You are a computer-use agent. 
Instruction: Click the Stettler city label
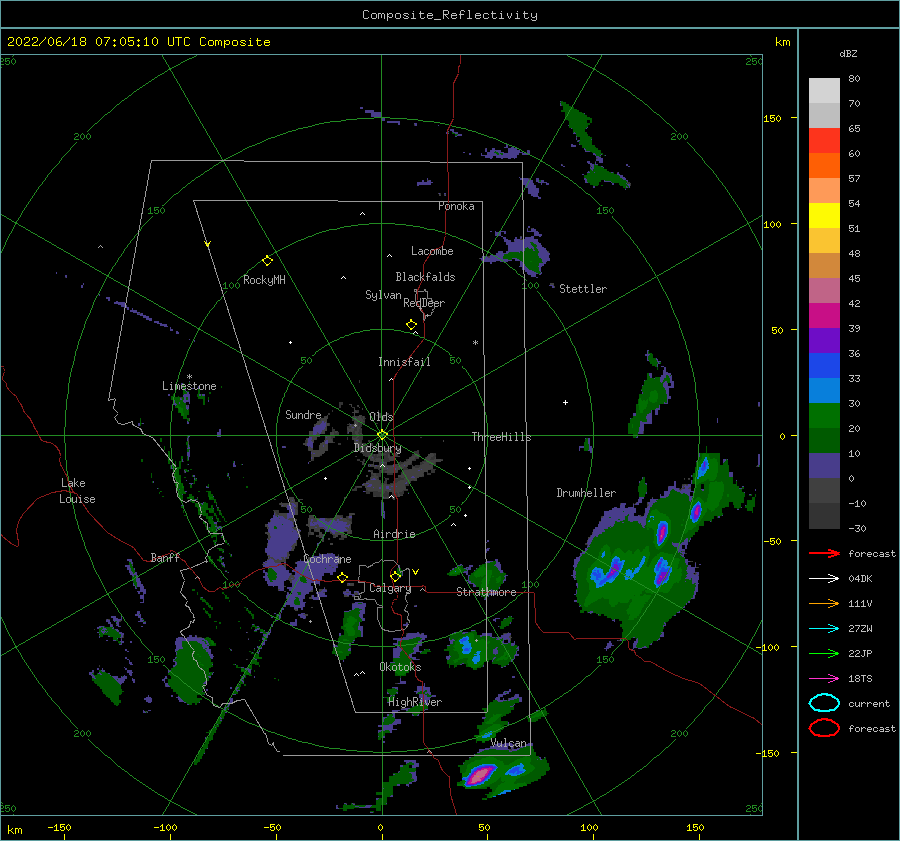pos(583,289)
